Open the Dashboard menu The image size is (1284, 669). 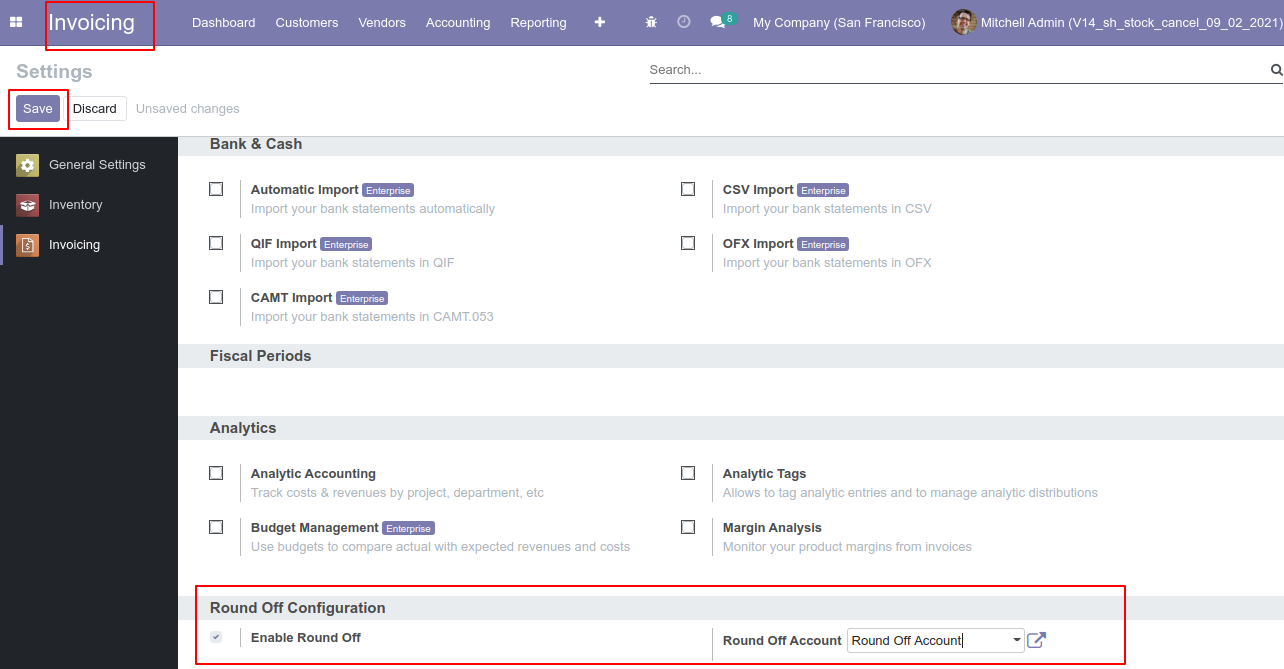pyautogui.click(x=223, y=22)
